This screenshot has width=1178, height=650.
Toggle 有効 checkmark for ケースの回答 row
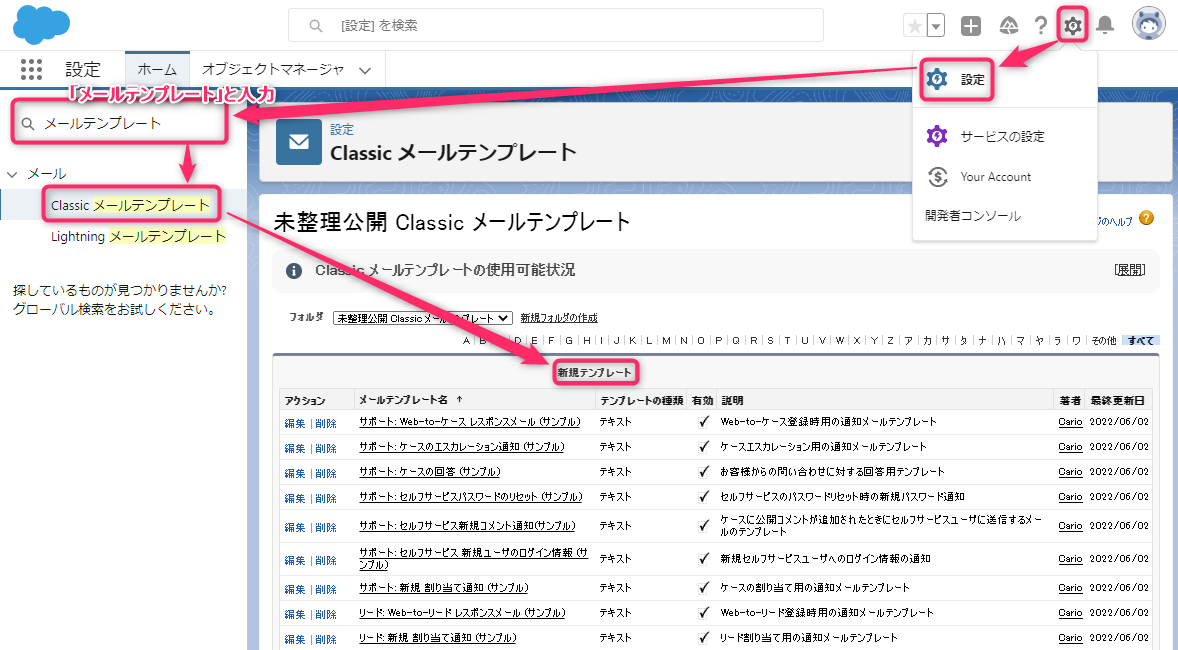703,472
